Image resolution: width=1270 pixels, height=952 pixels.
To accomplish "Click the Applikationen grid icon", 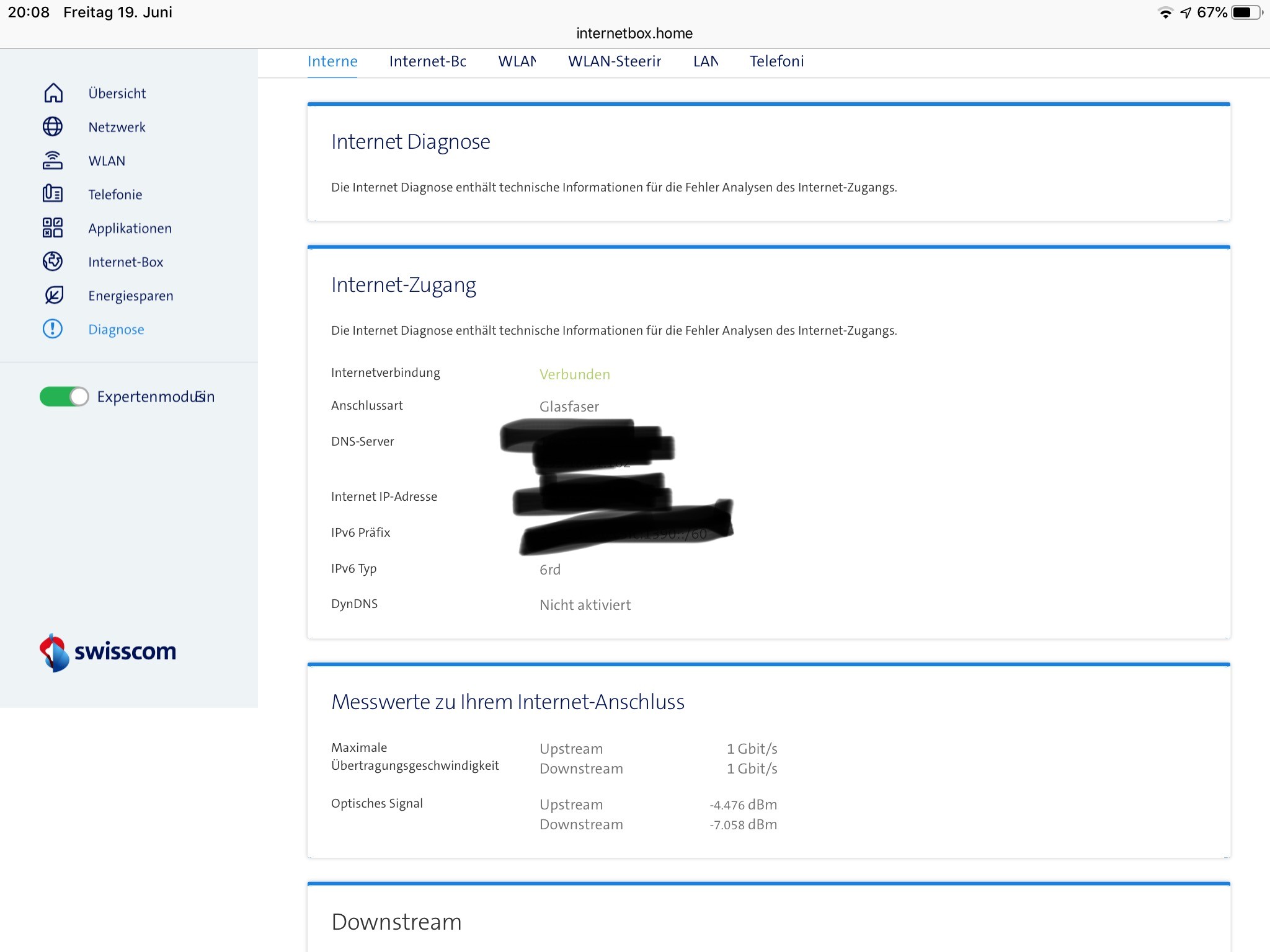I will tap(53, 227).
